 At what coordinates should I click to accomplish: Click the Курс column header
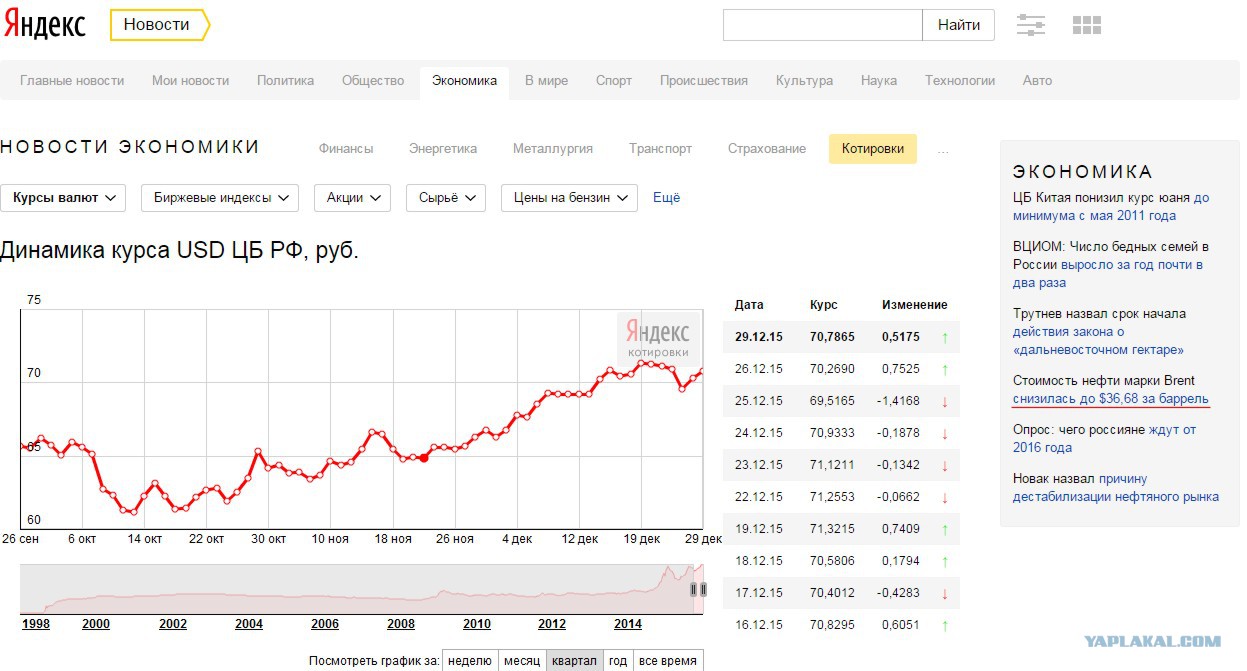click(x=824, y=305)
